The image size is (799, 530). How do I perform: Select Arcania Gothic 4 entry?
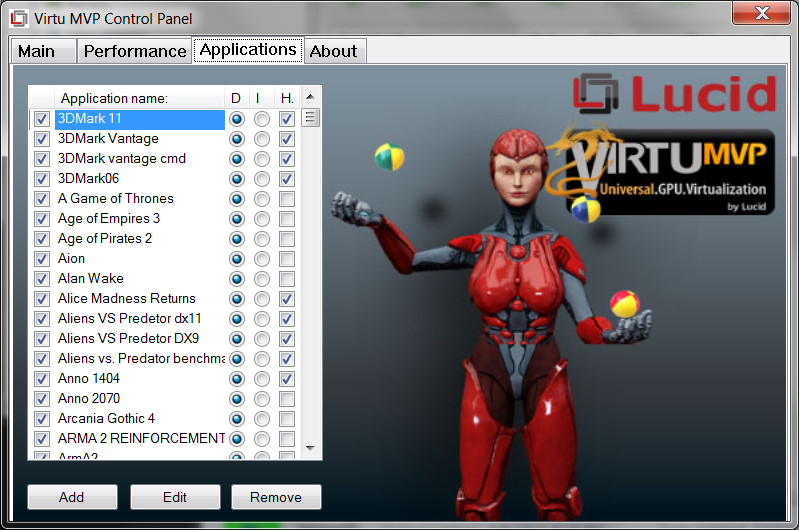(140, 418)
